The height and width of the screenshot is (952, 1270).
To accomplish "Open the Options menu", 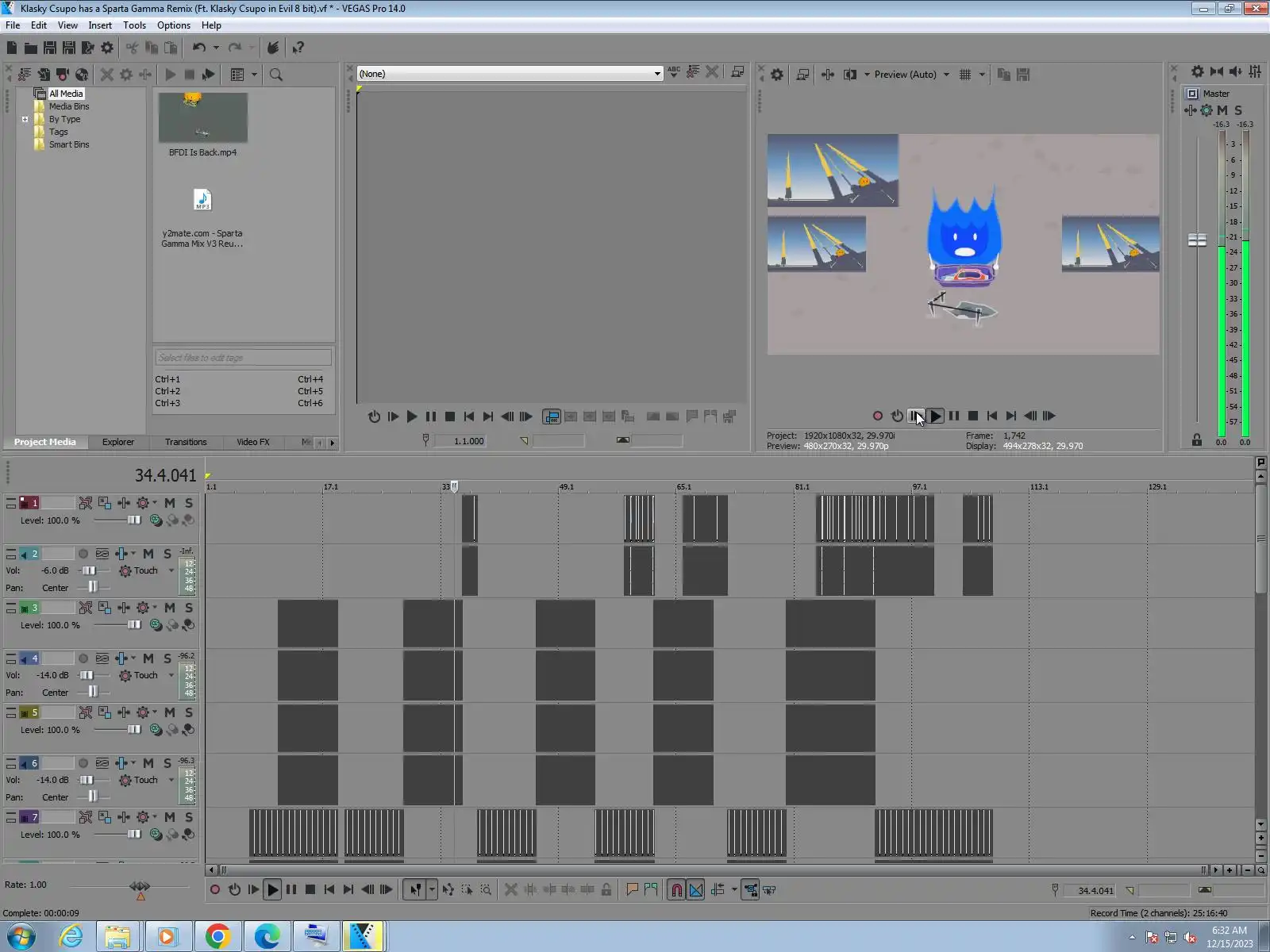I will pos(174,25).
